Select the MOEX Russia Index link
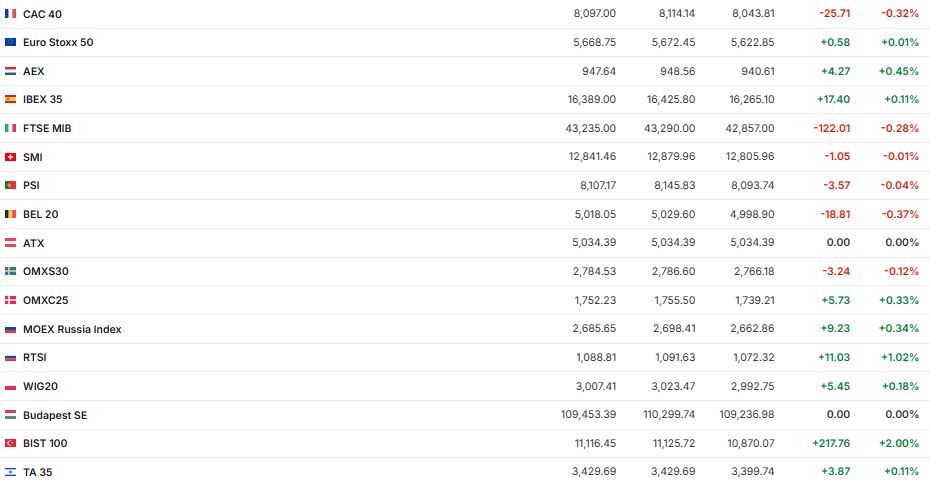The image size is (930, 484). click(72, 329)
